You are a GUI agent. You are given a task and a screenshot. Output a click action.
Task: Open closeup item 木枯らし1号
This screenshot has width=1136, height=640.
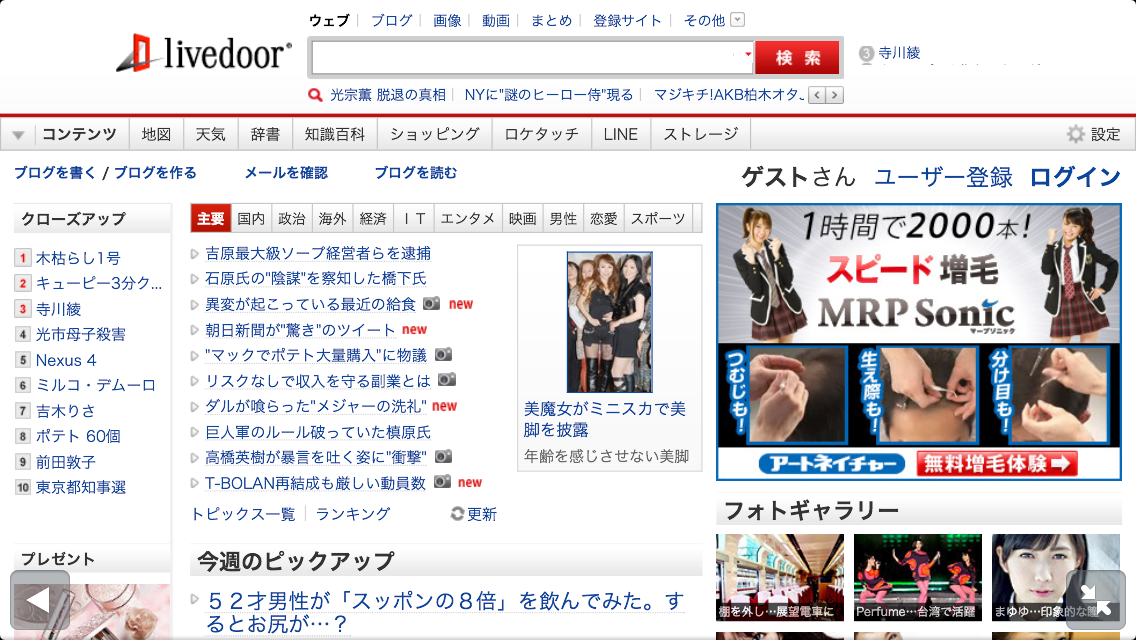(x=78, y=258)
